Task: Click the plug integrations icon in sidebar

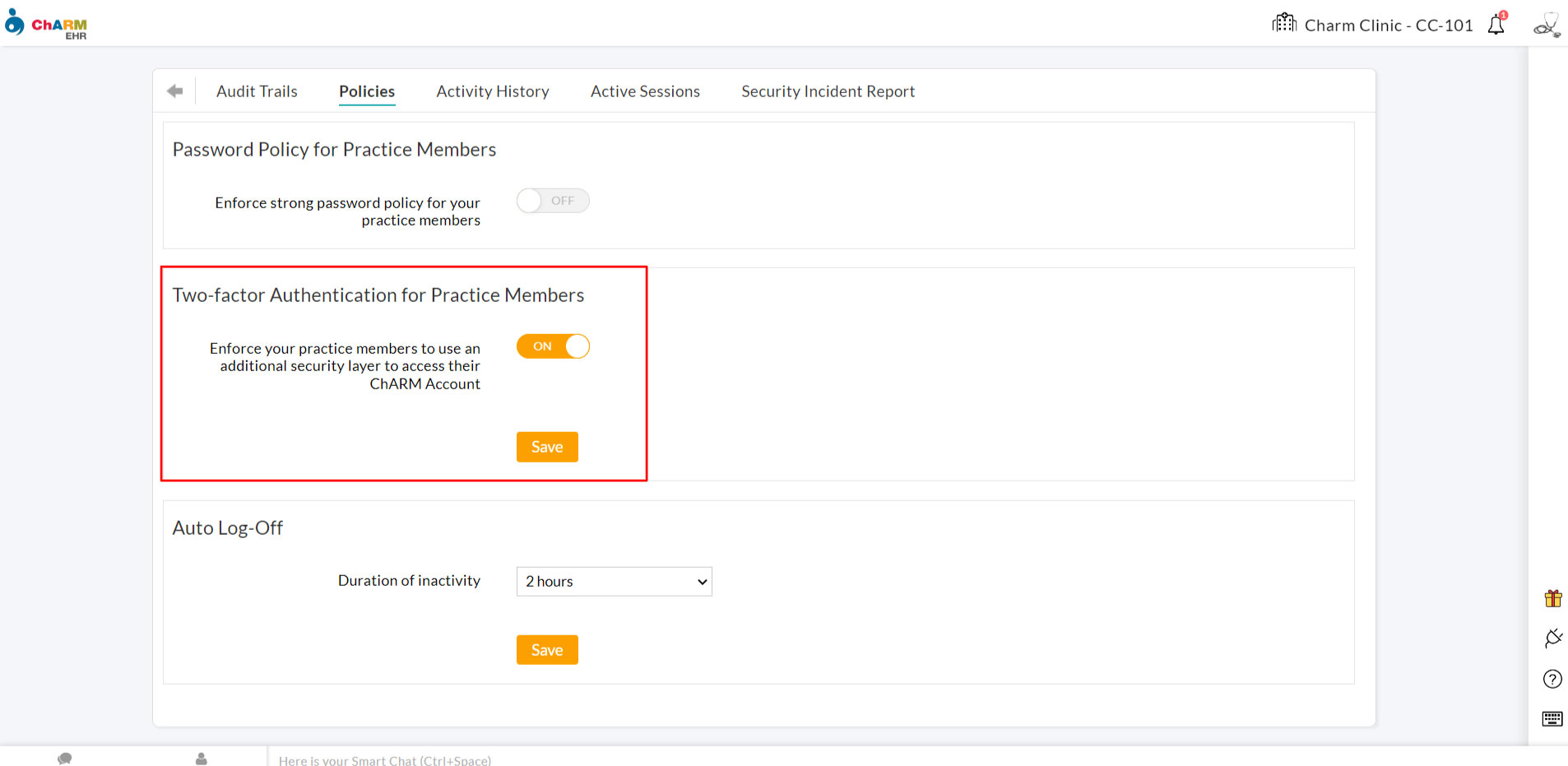Action: pos(1553,638)
